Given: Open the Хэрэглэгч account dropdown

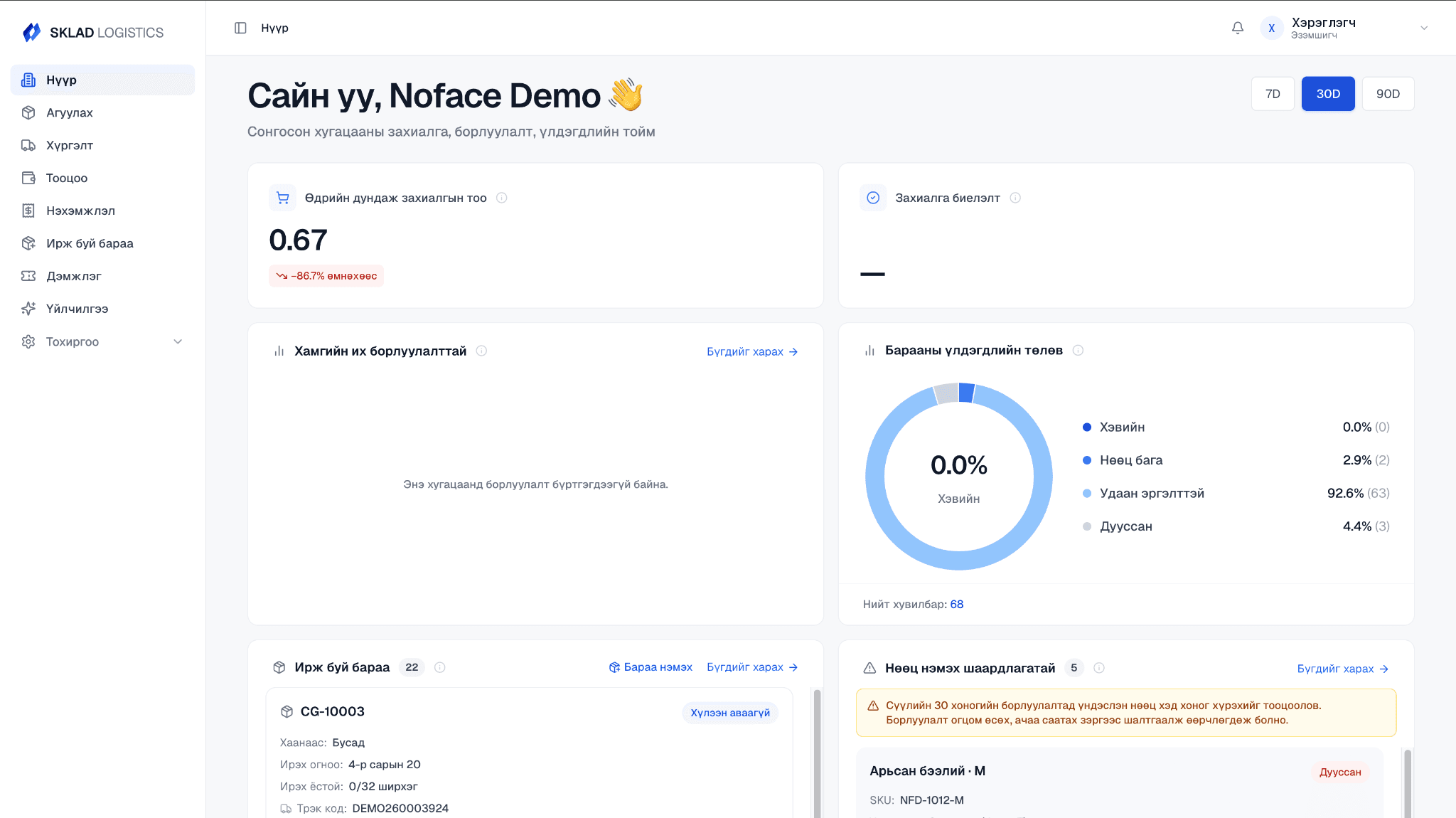Looking at the screenshot, I should click(1344, 28).
